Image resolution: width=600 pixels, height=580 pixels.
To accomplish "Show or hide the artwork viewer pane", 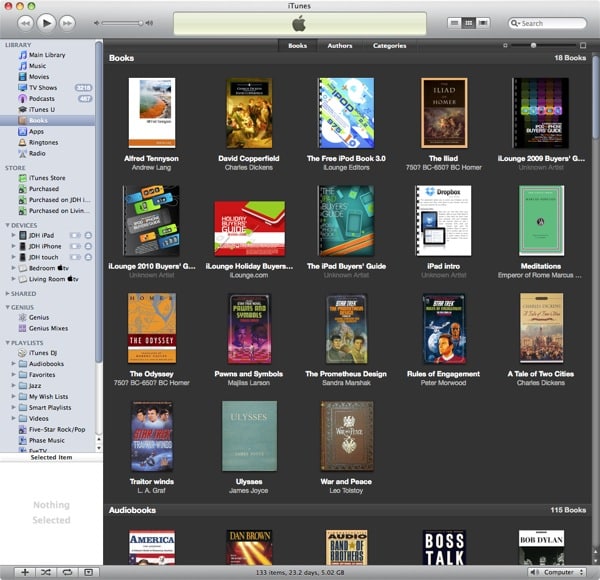I will click(x=89, y=572).
